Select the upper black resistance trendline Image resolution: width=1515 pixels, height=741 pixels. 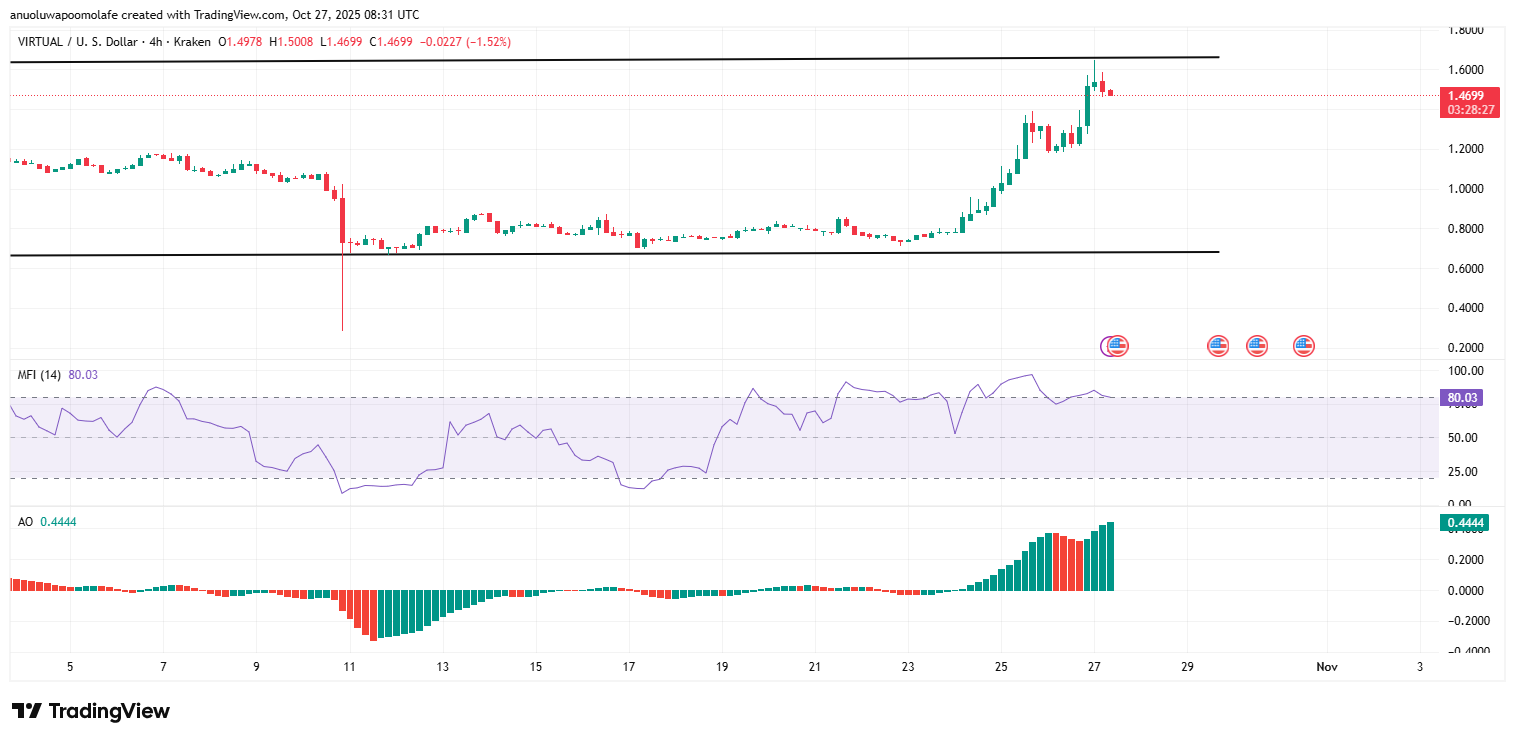[x=600, y=60]
